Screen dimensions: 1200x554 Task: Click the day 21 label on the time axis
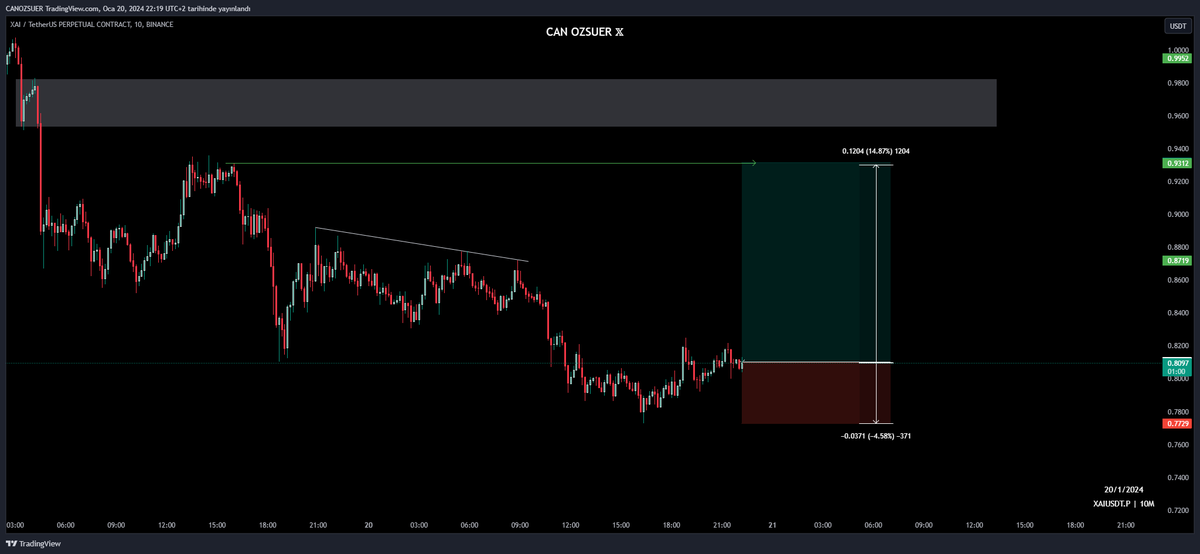point(772,524)
